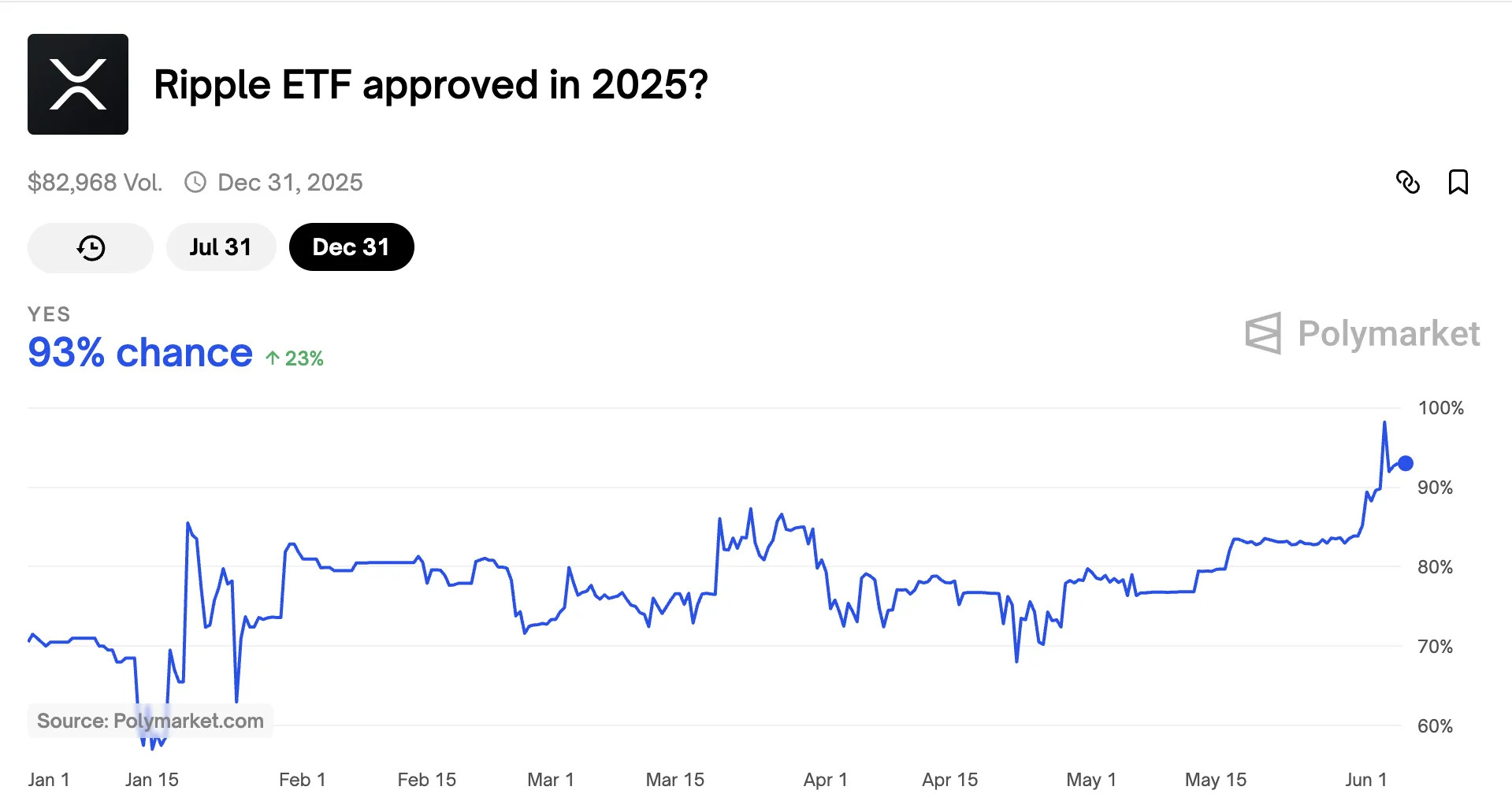This screenshot has height=805, width=1512.
Task: Select the Dec 31 timeframe tab
Action: [351, 247]
